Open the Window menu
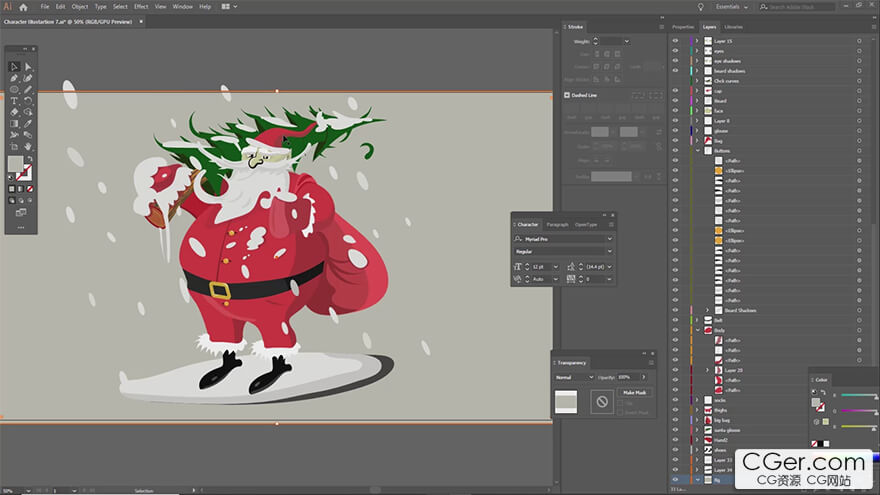 [182, 7]
